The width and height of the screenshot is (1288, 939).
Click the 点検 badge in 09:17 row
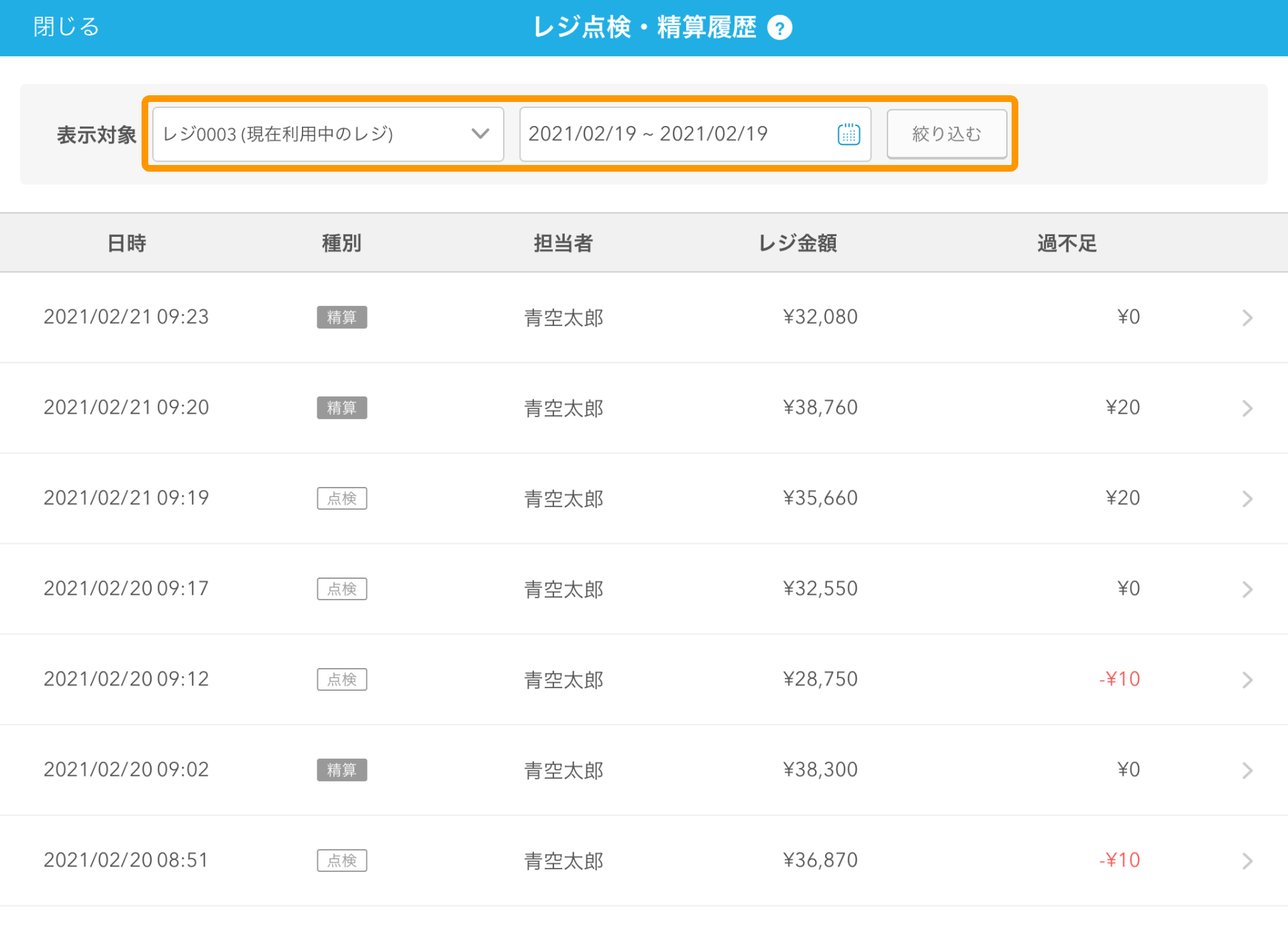click(342, 589)
